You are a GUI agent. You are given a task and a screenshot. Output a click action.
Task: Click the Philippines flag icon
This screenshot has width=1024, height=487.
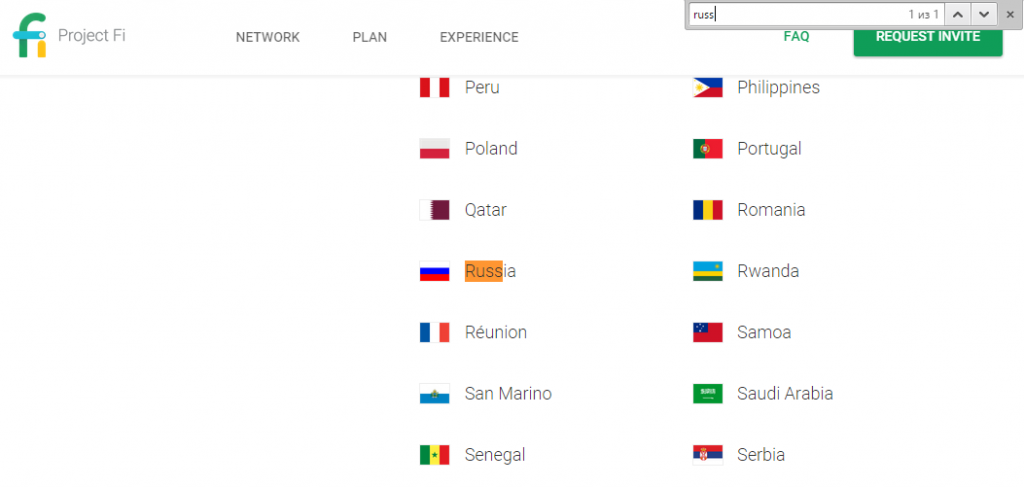pos(707,88)
